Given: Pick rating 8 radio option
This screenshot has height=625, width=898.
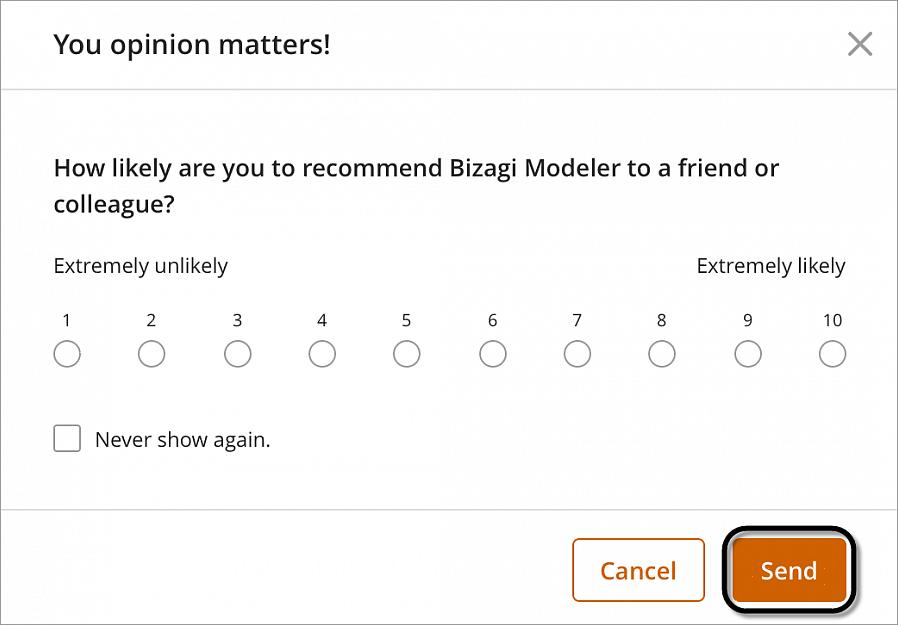Looking at the screenshot, I should click(662, 354).
